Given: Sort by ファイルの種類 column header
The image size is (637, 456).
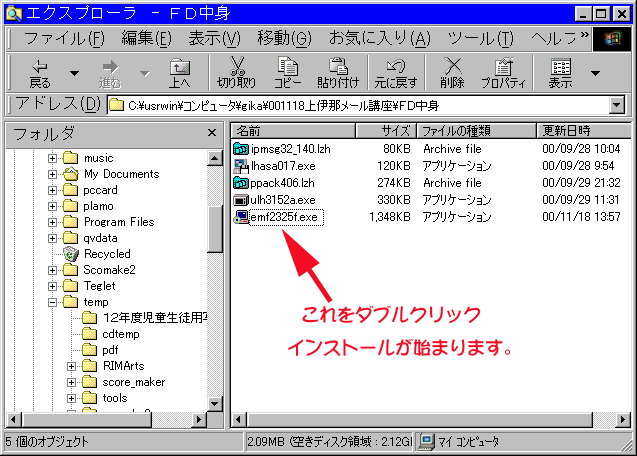Looking at the screenshot, I should [477, 131].
